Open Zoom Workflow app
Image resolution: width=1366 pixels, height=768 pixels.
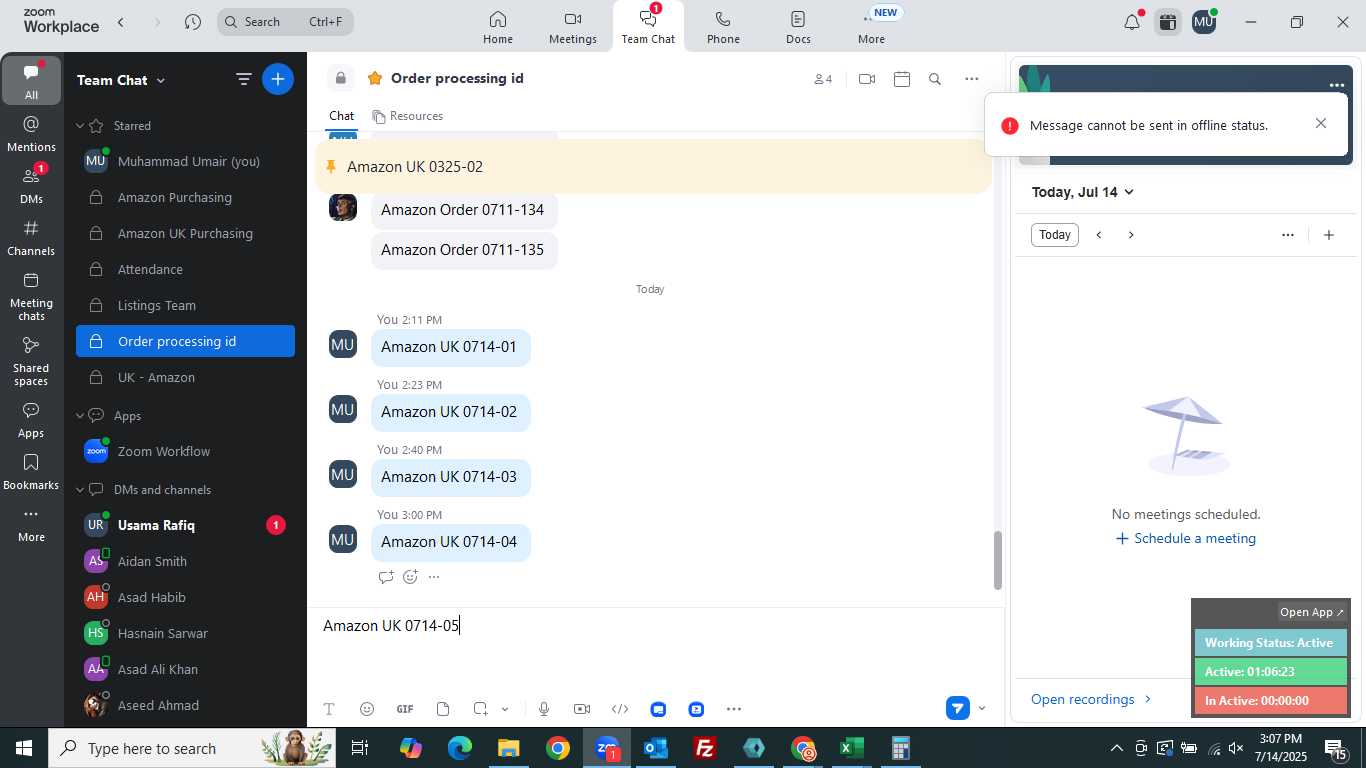coord(185,452)
